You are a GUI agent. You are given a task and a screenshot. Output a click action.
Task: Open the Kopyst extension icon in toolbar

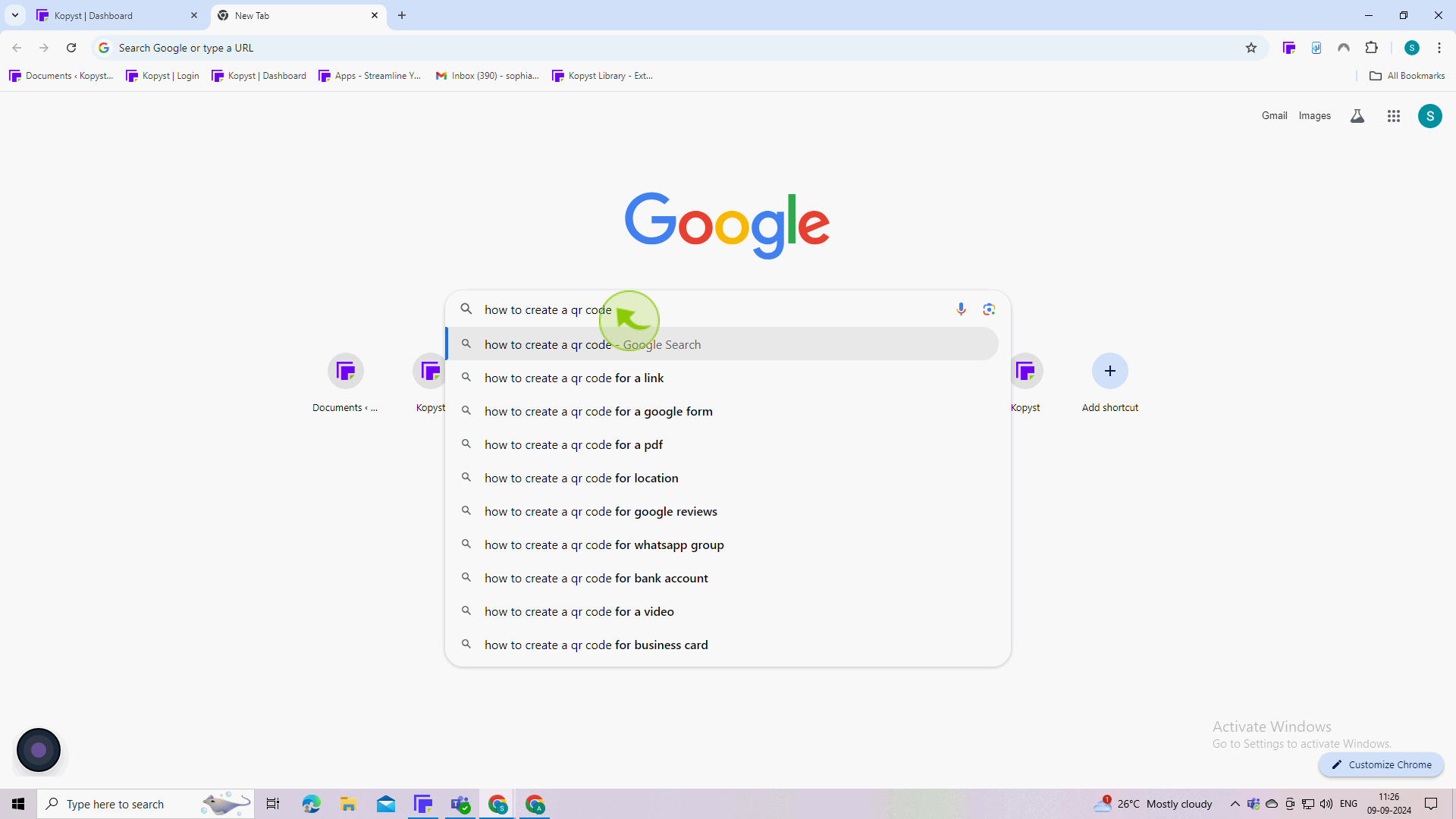coord(1289,48)
